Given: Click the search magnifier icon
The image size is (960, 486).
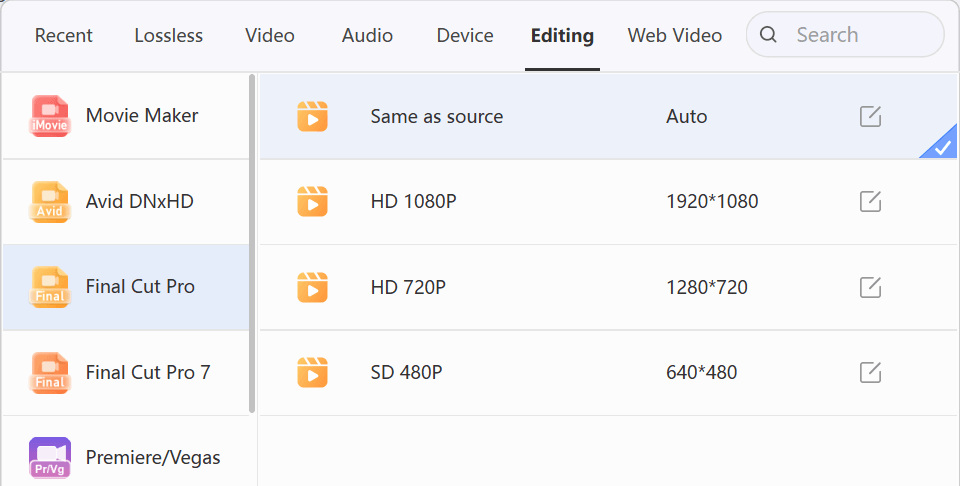Looking at the screenshot, I should (x=768, y=35).
